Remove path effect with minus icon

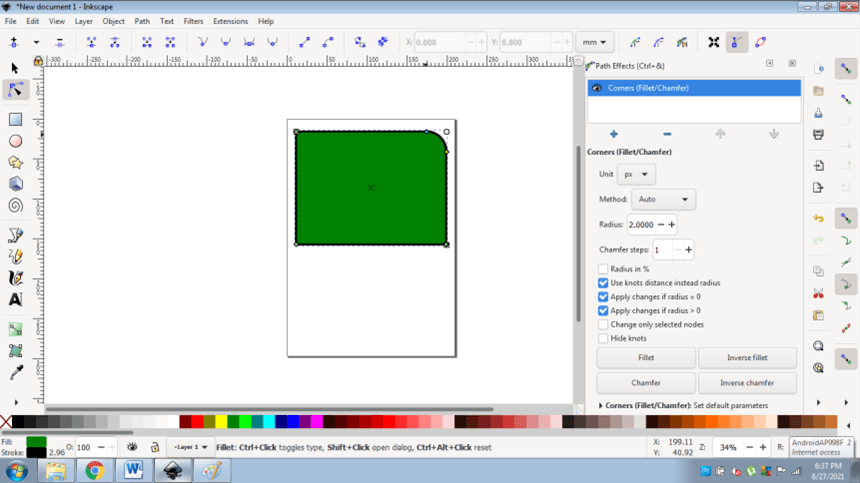point(667,134)
